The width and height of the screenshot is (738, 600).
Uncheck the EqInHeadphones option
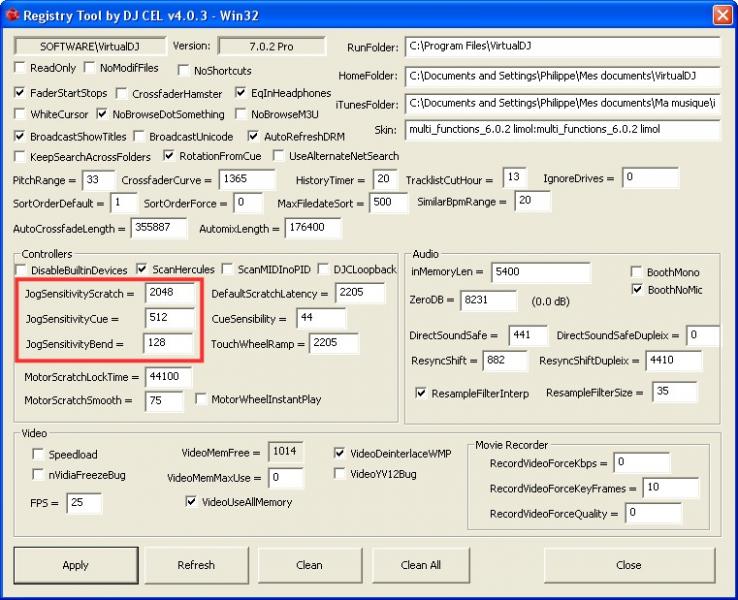(x=242, y=93)
